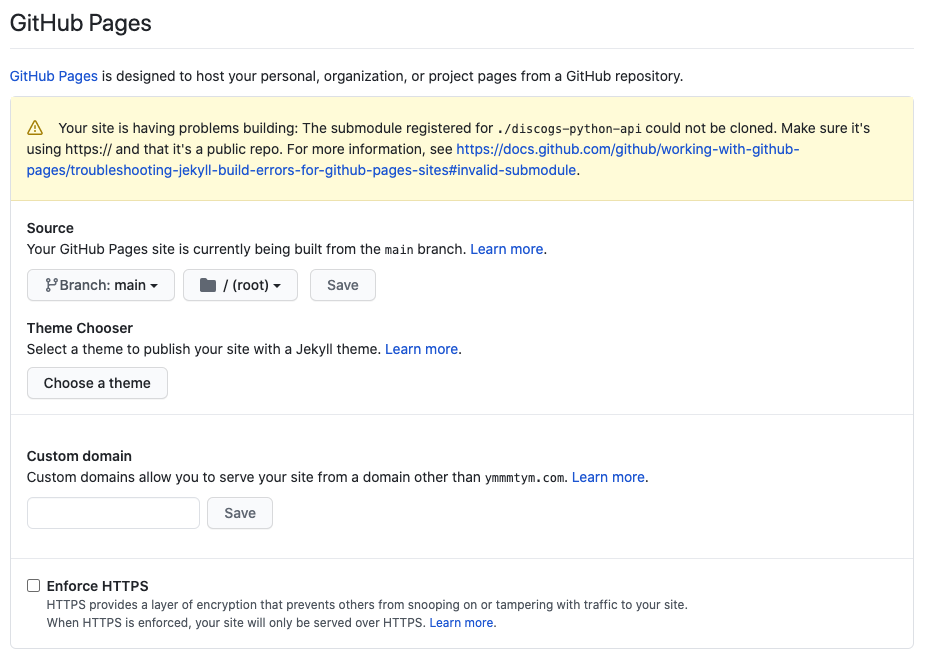Save the custom domain
The height and width of the screenshot is (657, 930).
[239, 513]
